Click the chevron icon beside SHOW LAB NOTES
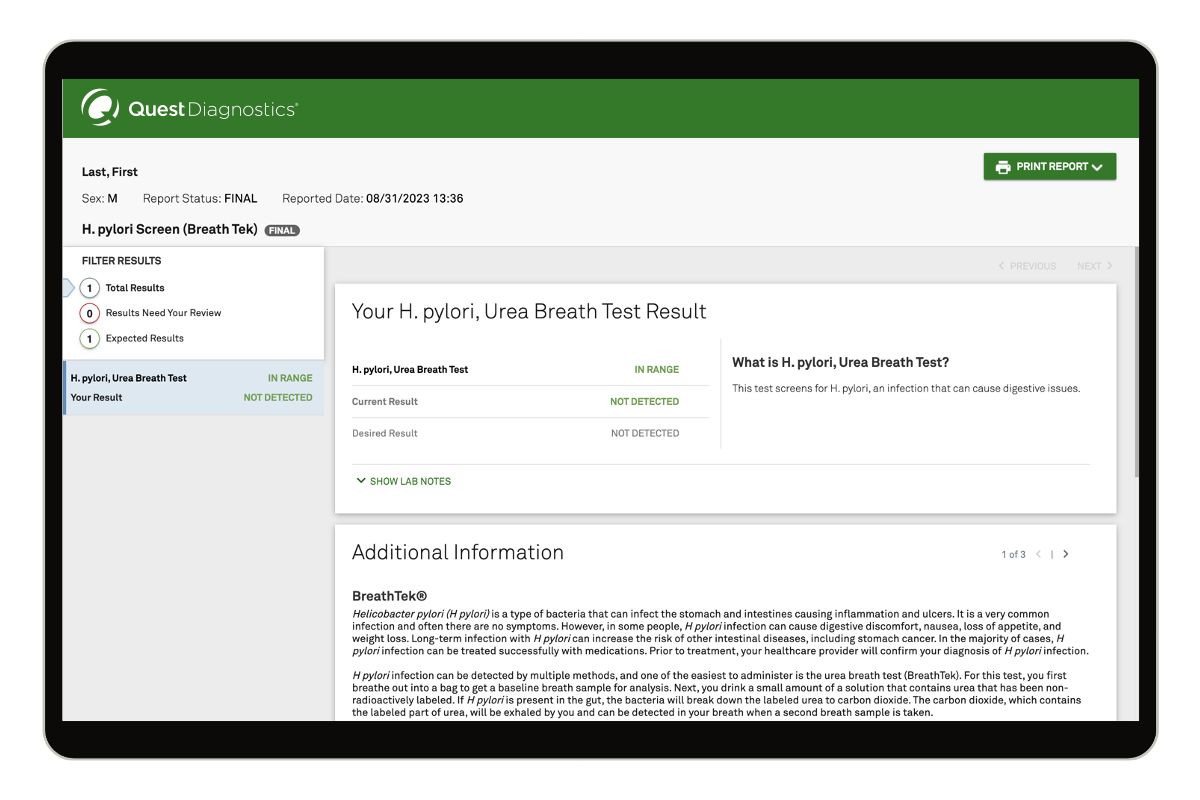The image size is (1200, 800). point(361,481)
